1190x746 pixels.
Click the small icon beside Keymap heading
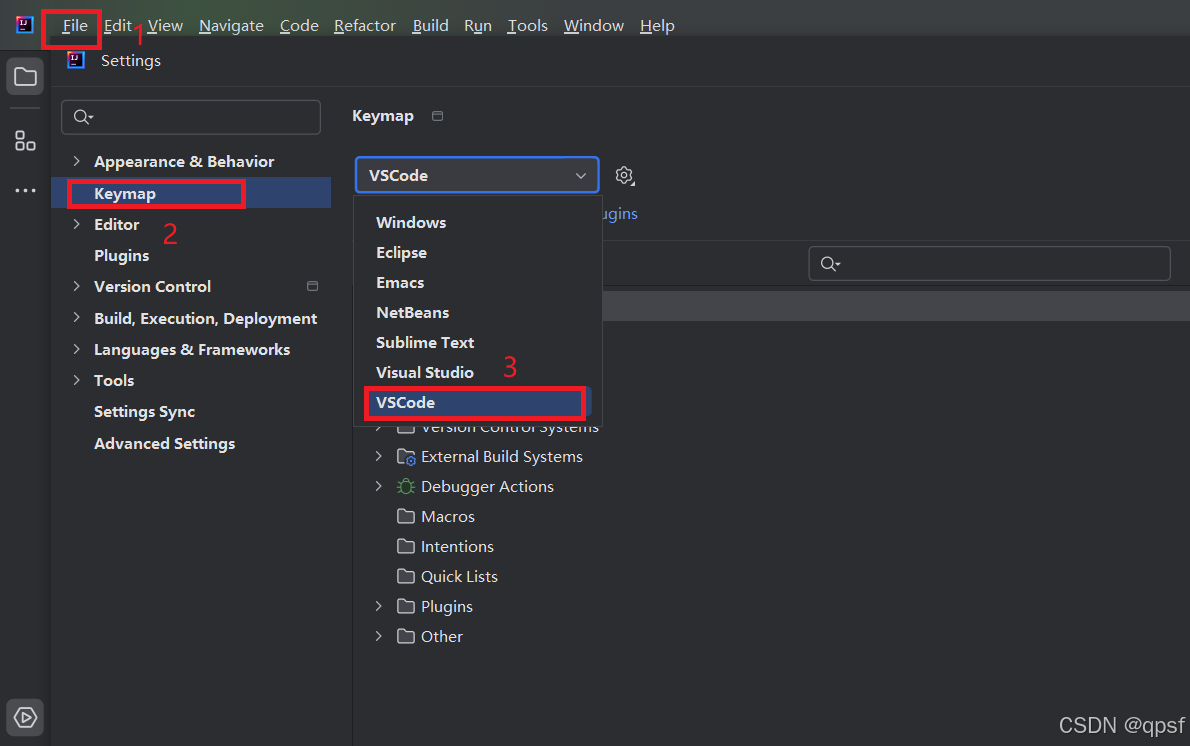(437, 116)
